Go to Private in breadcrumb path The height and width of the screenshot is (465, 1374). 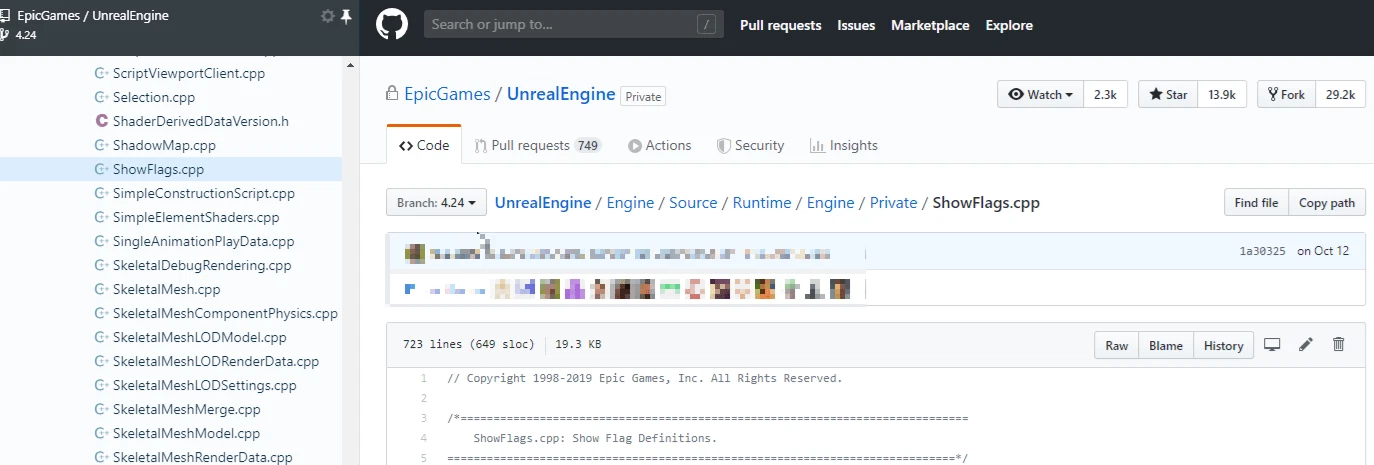[894, 202]
